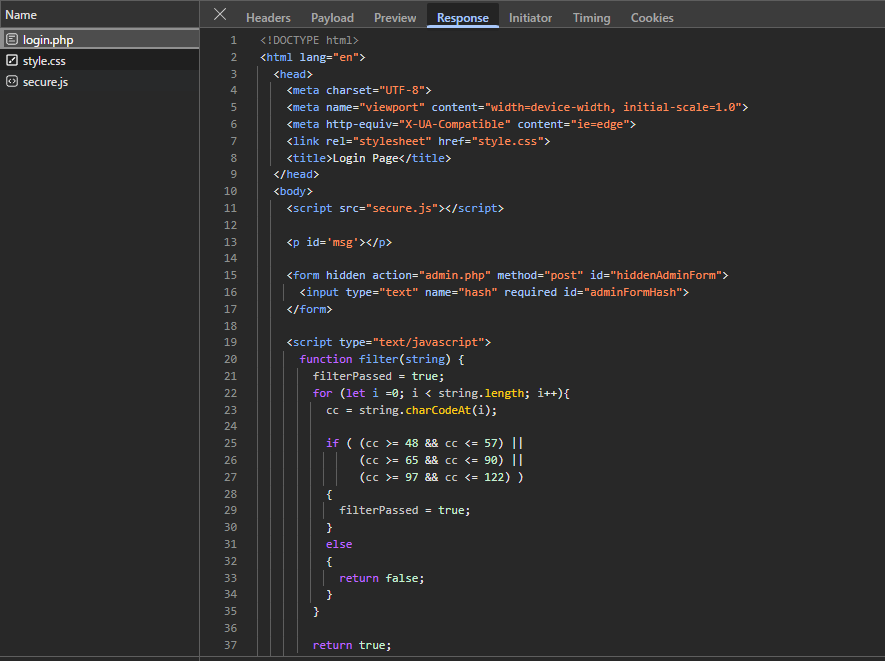Click line number 20 in the gutter
The height and width of the screenshot is (661, 885).
click(230, 359)
